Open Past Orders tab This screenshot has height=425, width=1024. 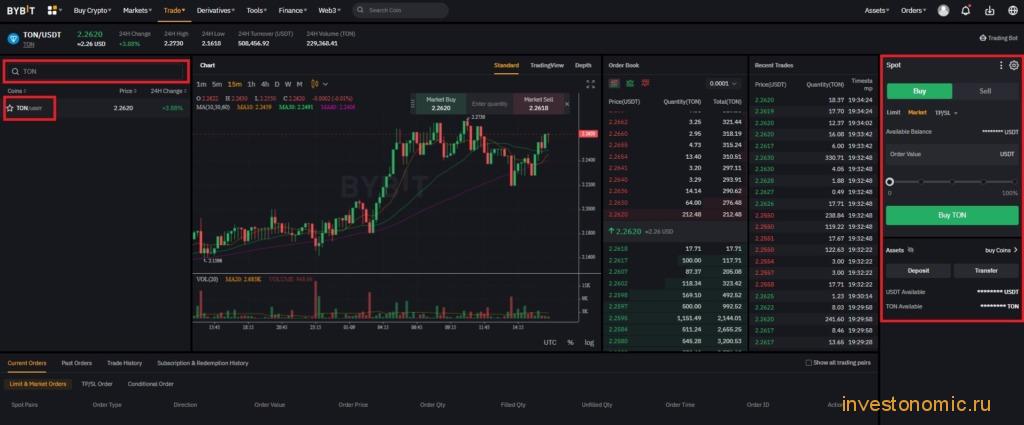76,363
